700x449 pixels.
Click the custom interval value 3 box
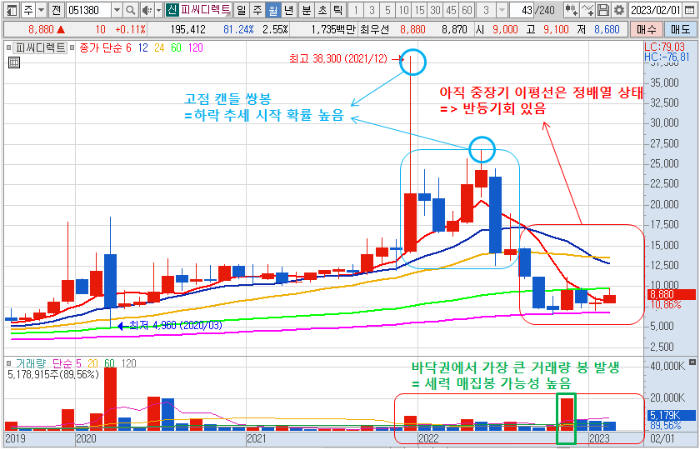486,10
